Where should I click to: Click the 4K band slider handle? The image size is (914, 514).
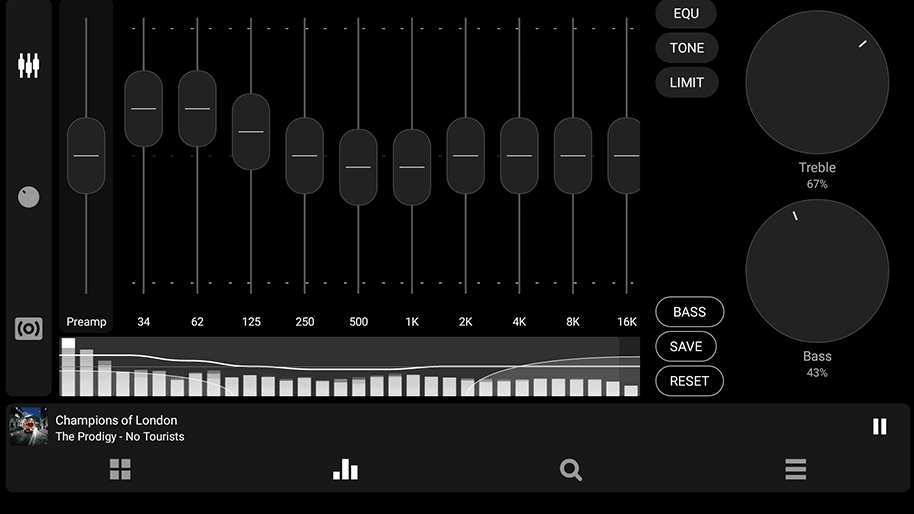point(519,156)
